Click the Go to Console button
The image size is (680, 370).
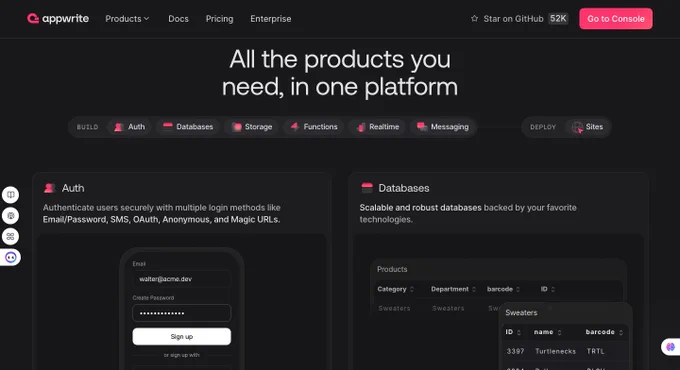(615, 19)
